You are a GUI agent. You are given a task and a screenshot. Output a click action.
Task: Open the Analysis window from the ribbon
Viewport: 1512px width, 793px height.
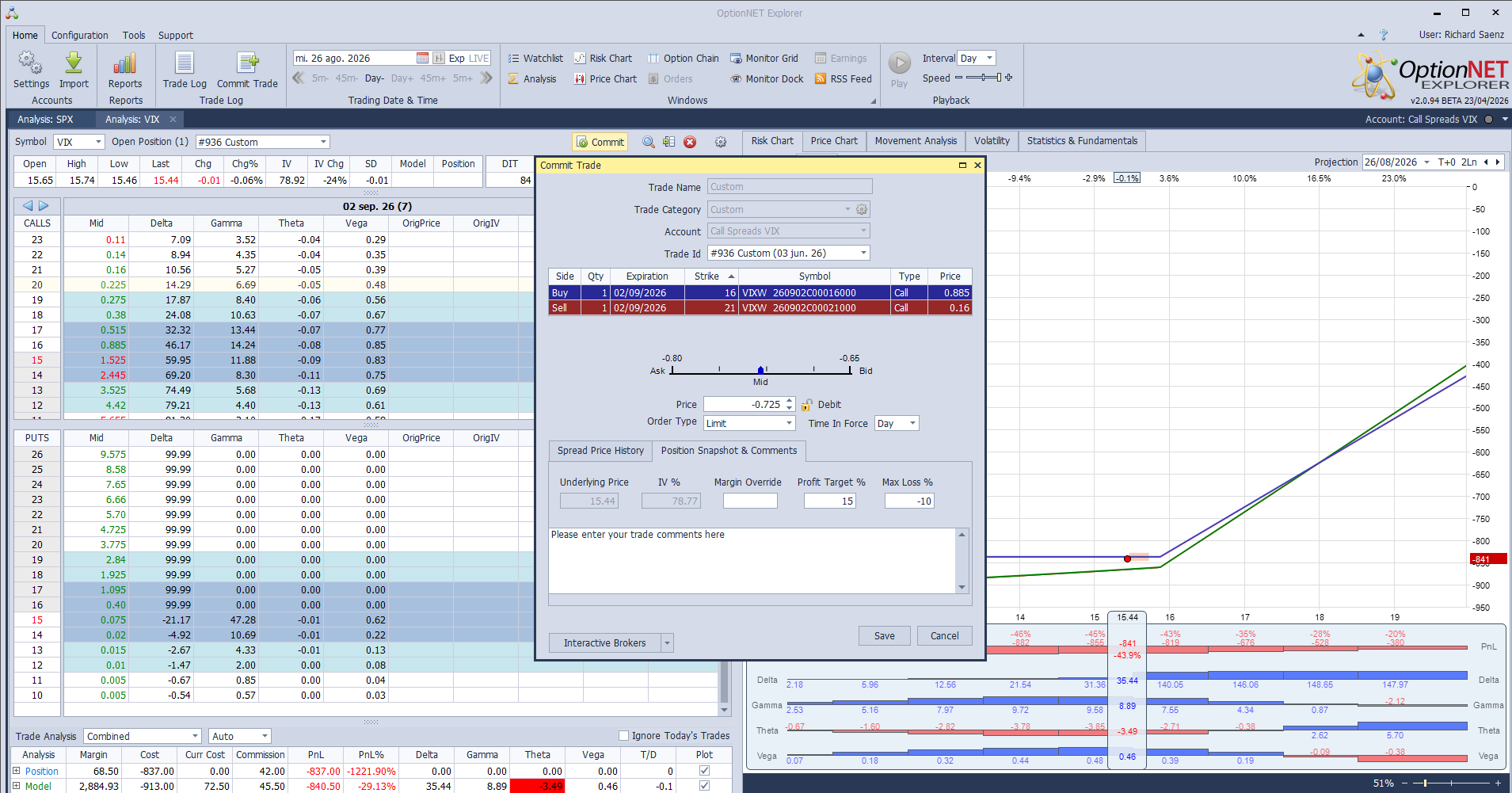tap(532, 78)
